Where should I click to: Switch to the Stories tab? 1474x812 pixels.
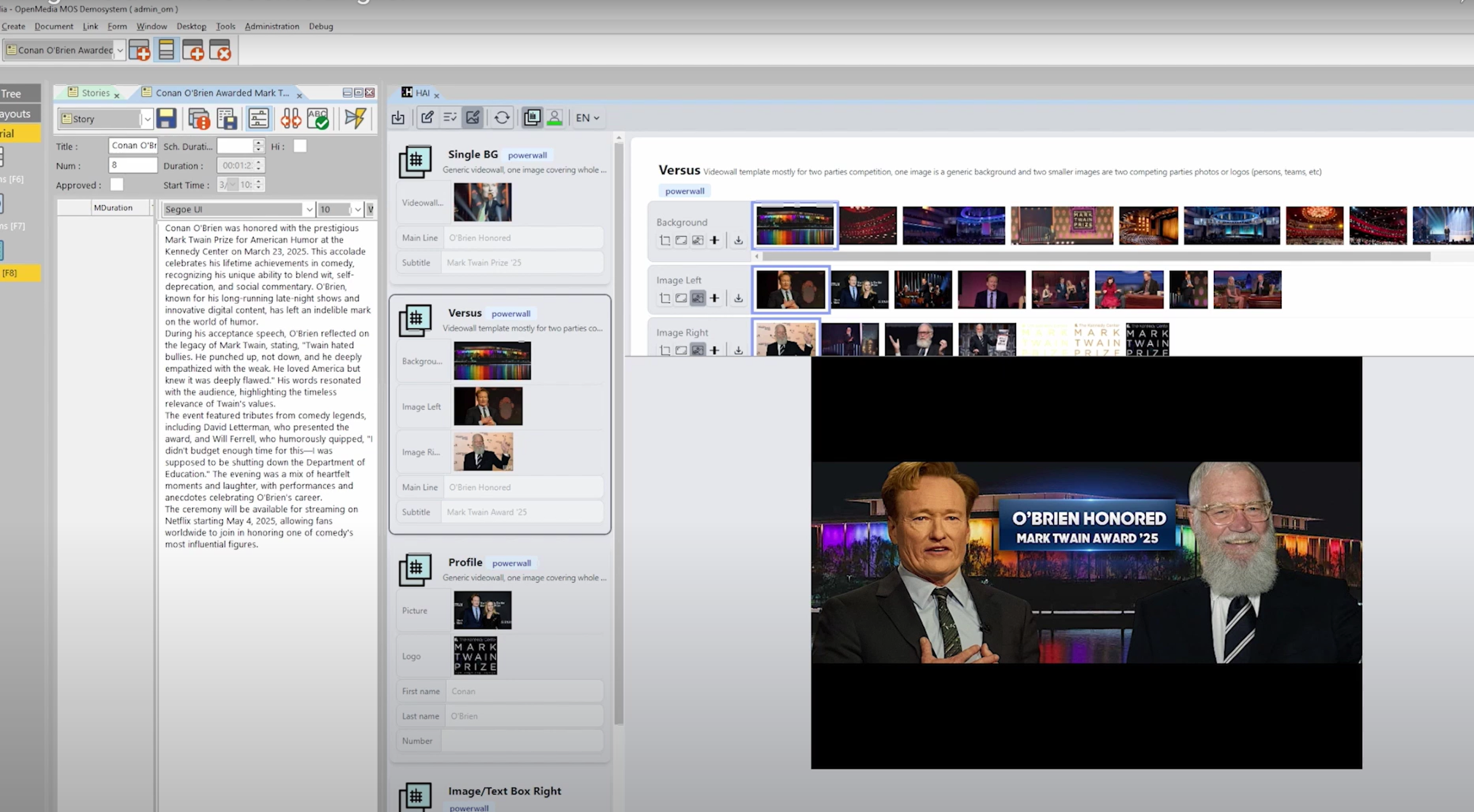(95, 93)
